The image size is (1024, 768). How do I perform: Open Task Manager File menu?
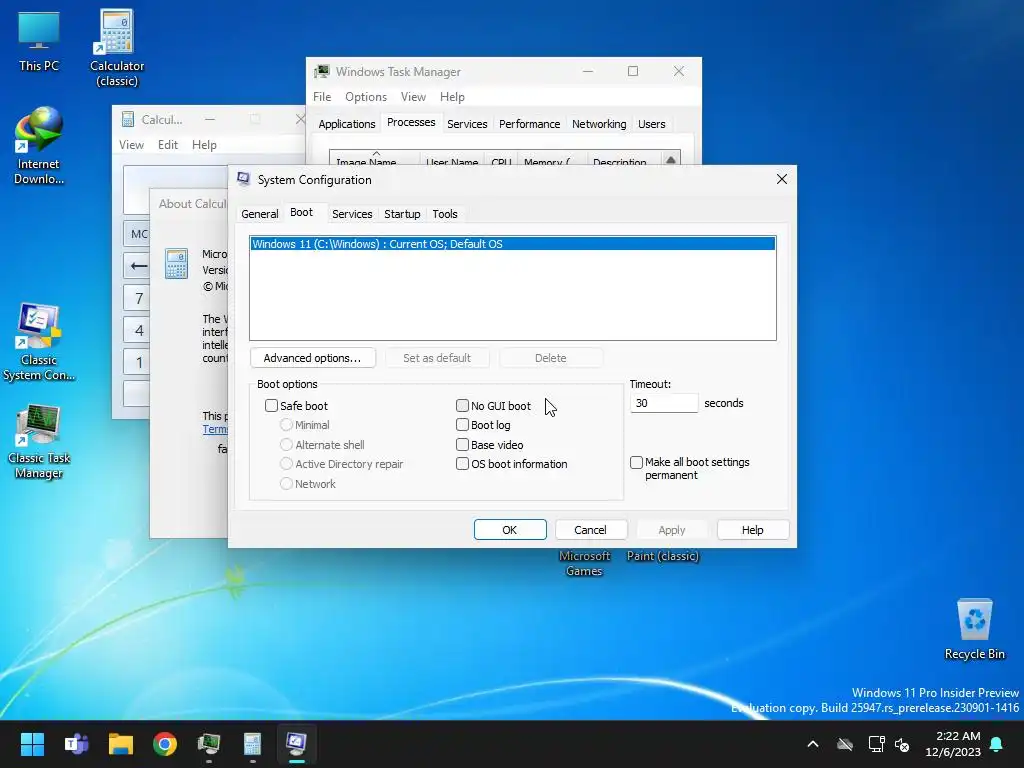(x=322, y=97)
